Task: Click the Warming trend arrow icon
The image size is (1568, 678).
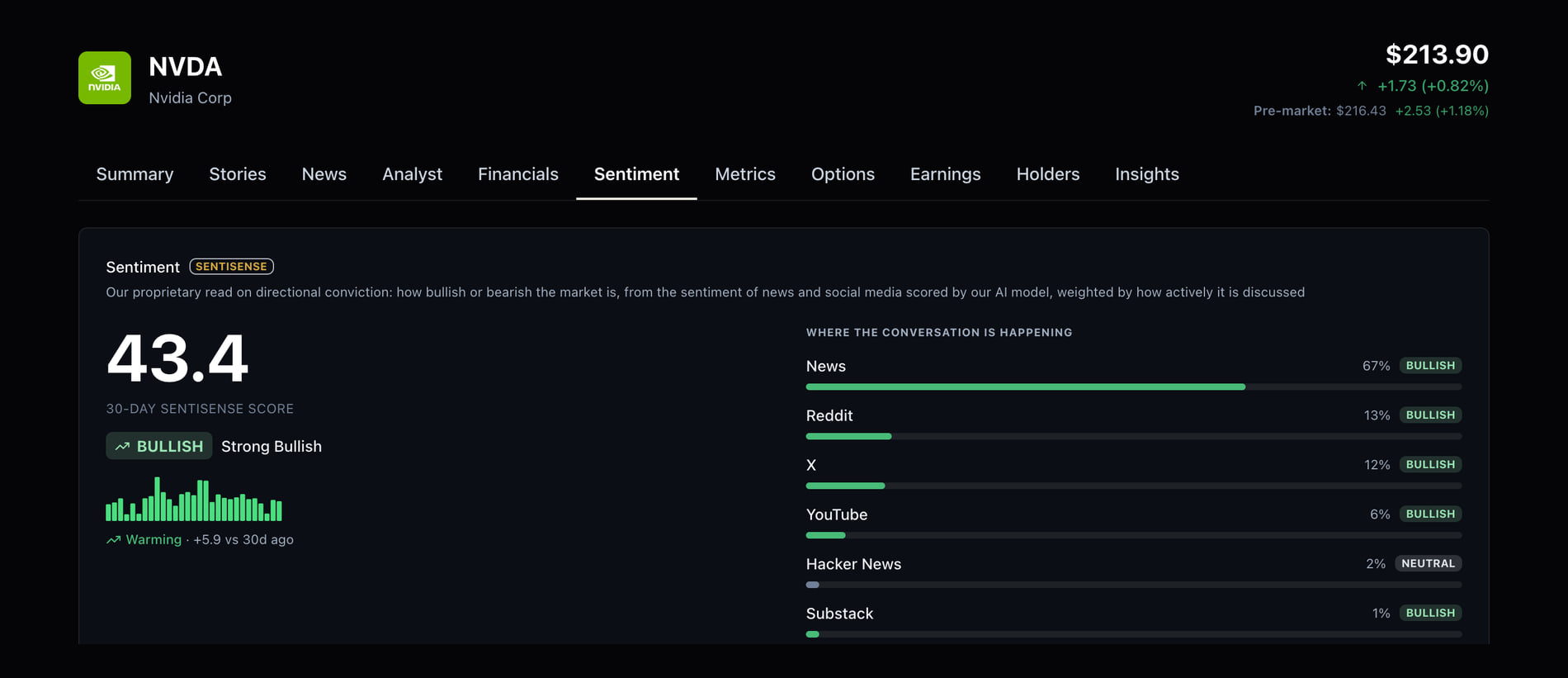Action: 113,540
